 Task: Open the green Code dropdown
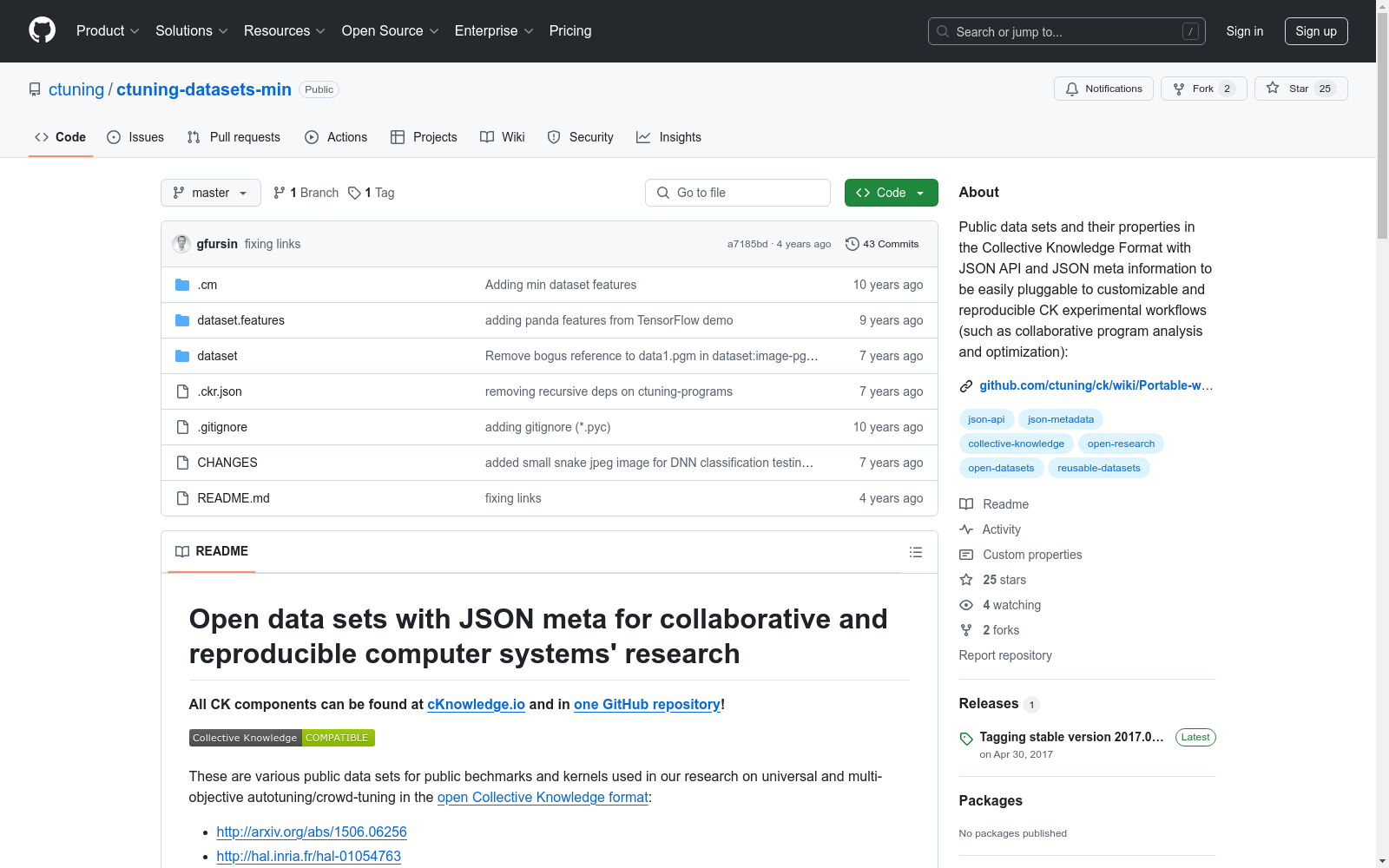(x=892, y=193)
